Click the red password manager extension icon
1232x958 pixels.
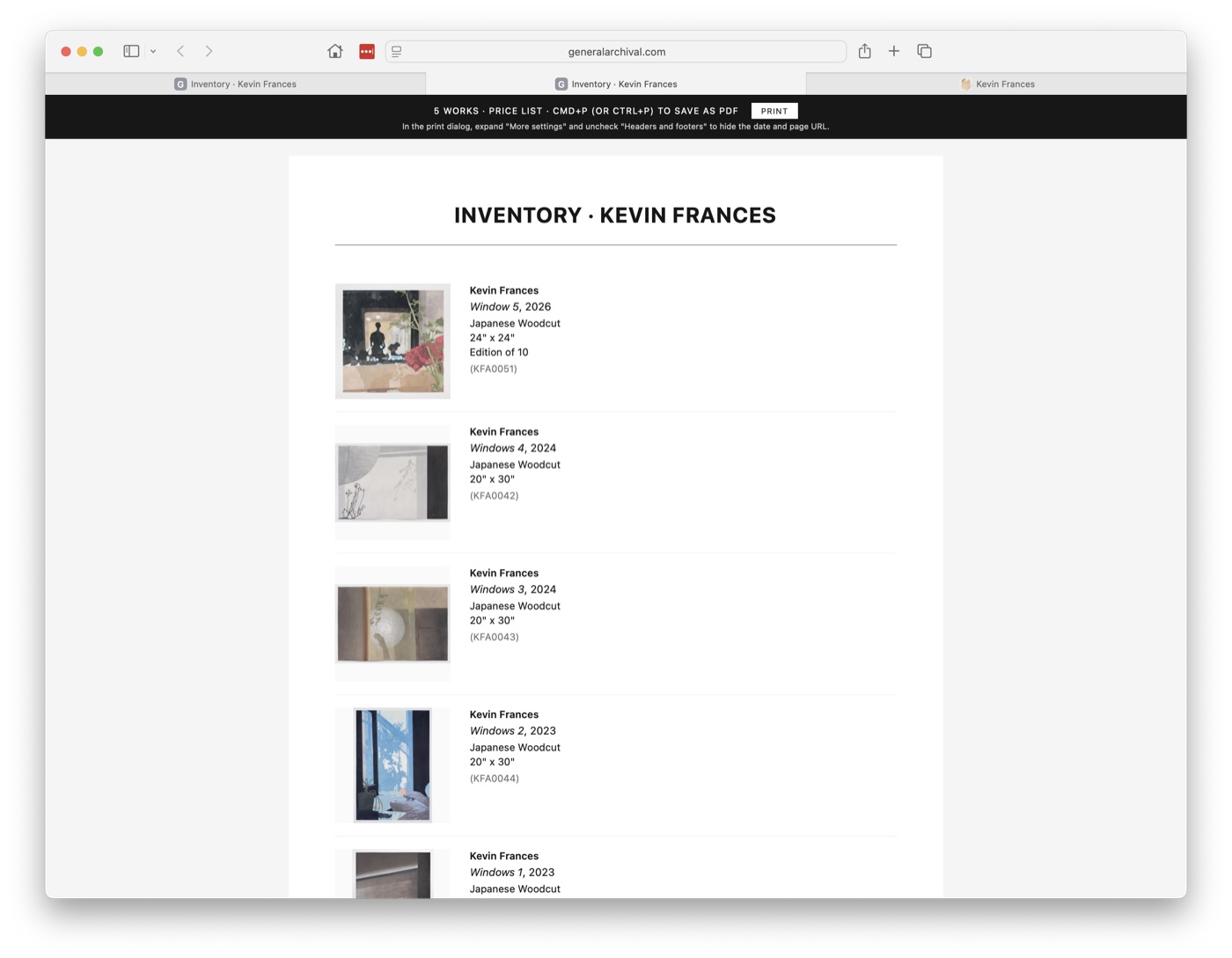[367, 52]
